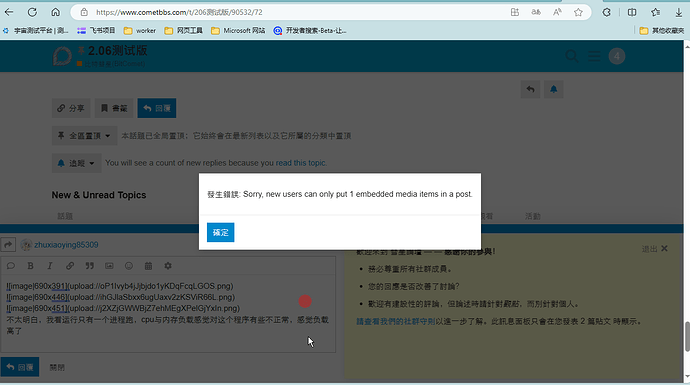Confirm the error dialog with 確定

tap(220, 232)
